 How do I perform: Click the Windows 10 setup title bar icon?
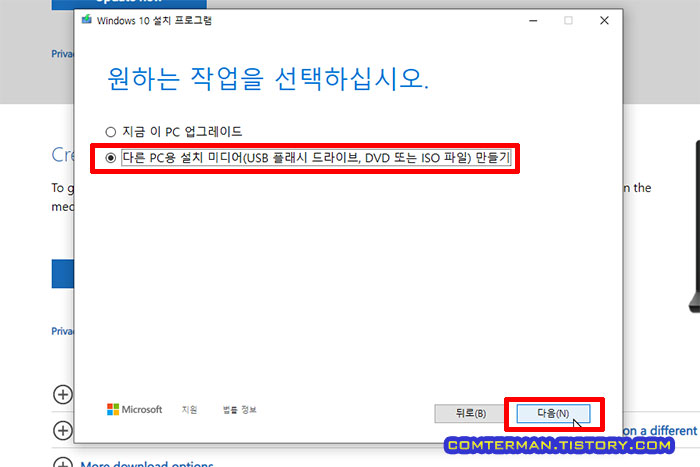pyautogui.click(x=87, y=20)
